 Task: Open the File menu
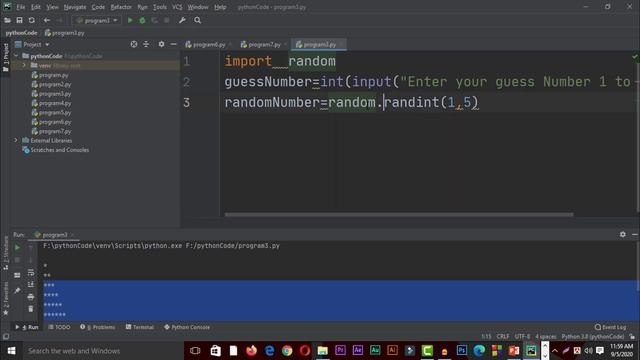tap(21, 7)
